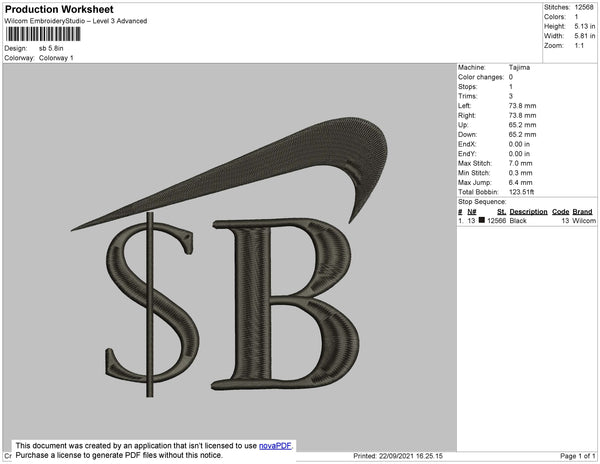Open the novaPDF link
600x464 pixels.
coord(275,446)
